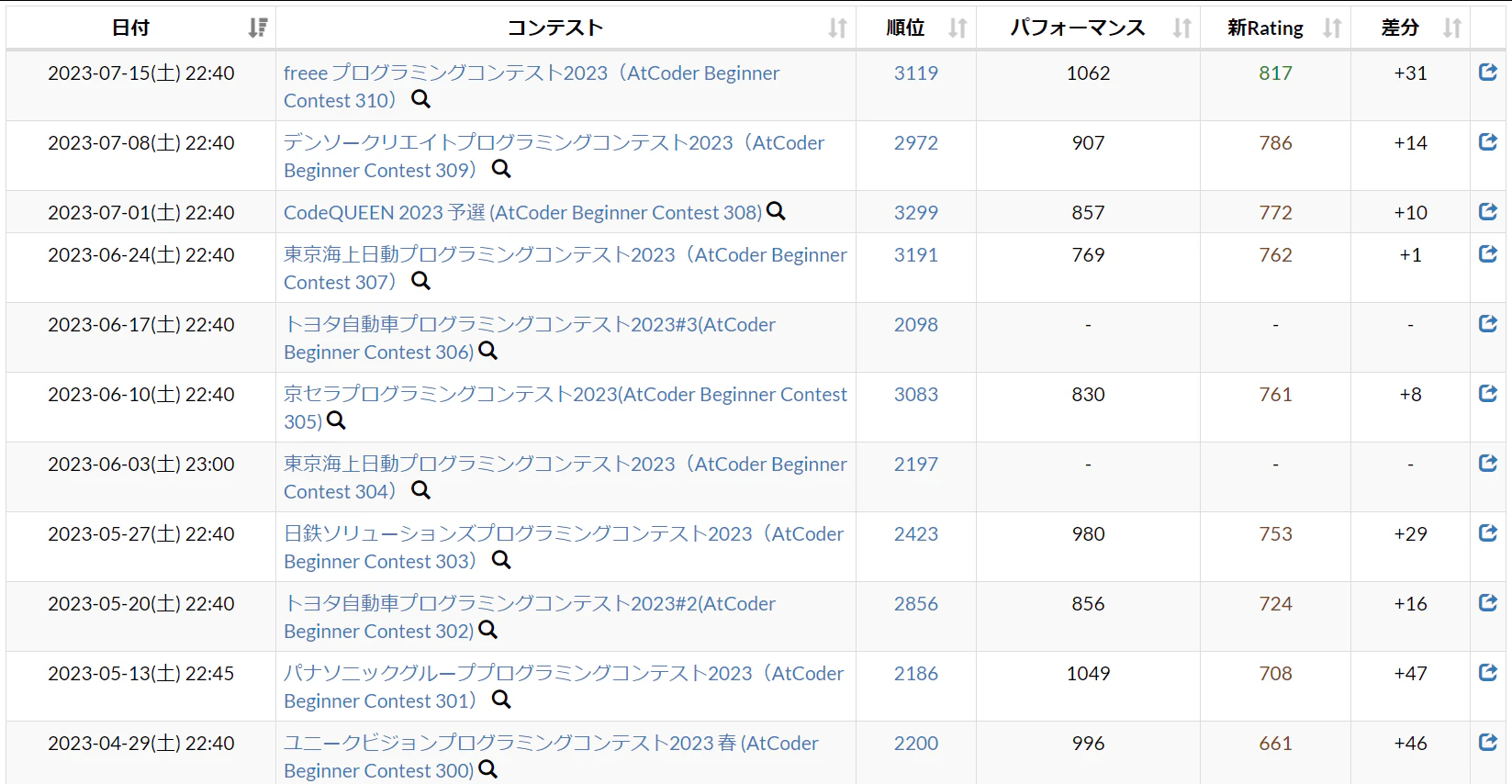Sort table by コンテスト column
Viewport: 1512px width, 784px height.
(x=566, y=28)
